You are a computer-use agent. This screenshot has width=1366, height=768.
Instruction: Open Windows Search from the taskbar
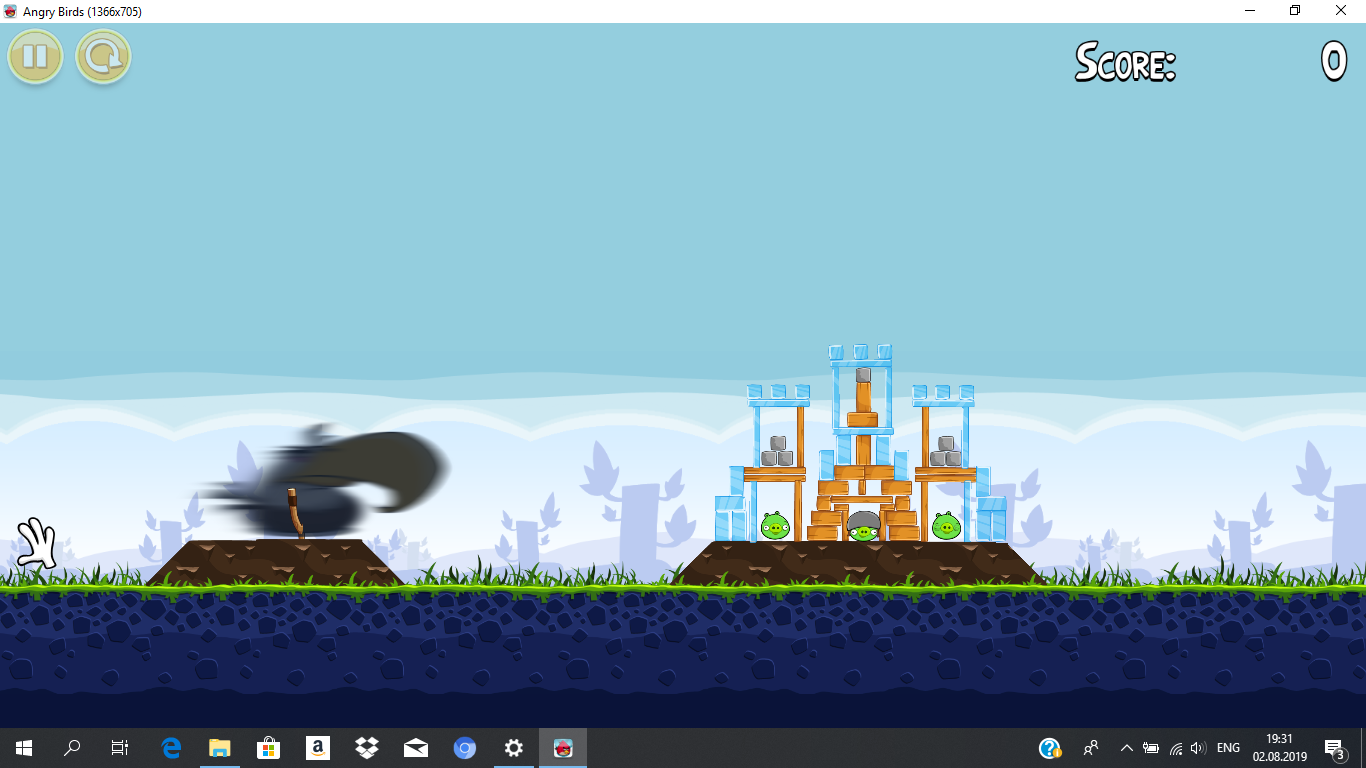(72, 748)
